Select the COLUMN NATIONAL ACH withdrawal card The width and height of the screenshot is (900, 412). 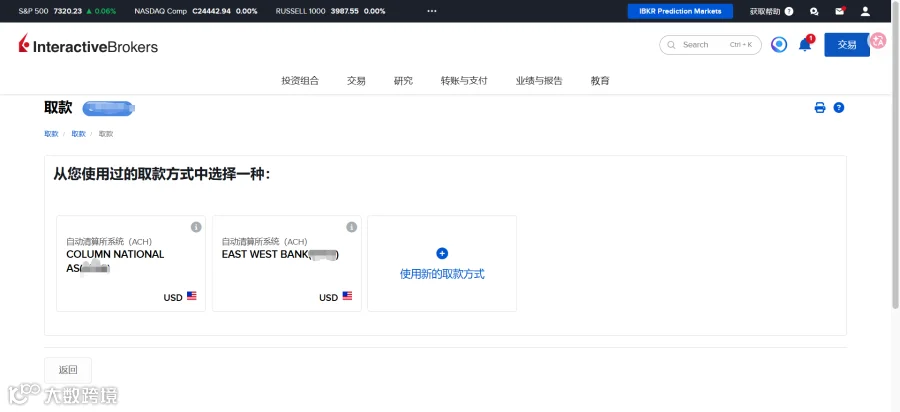pyautogui.click(x=131, y=263)
